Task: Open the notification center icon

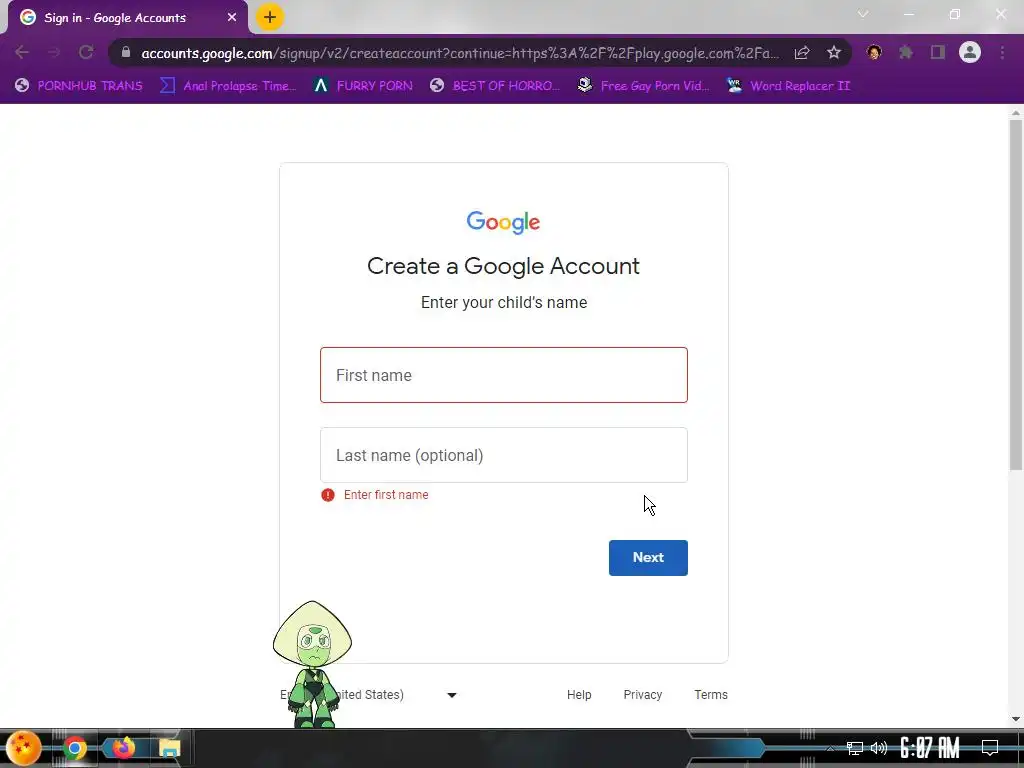Action: 990,748
